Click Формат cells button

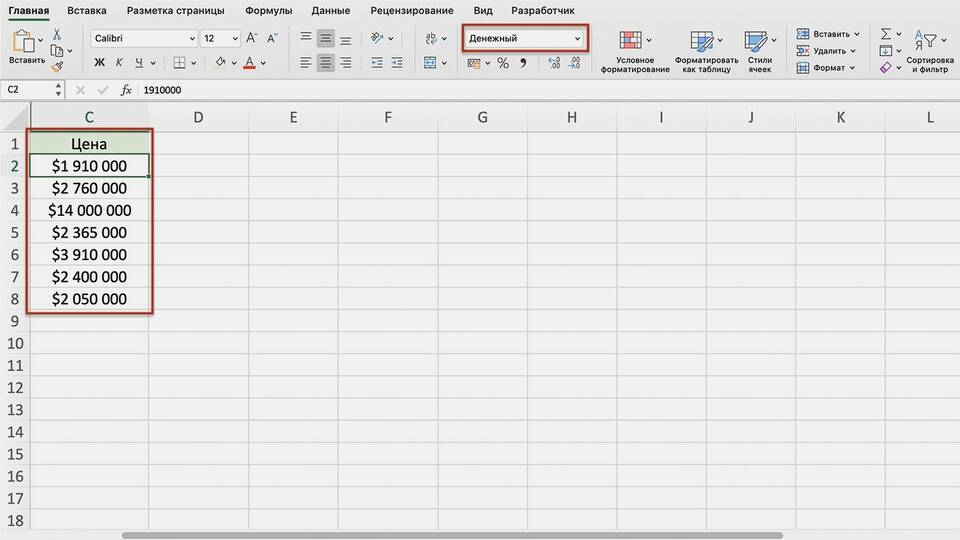(825, 67)
